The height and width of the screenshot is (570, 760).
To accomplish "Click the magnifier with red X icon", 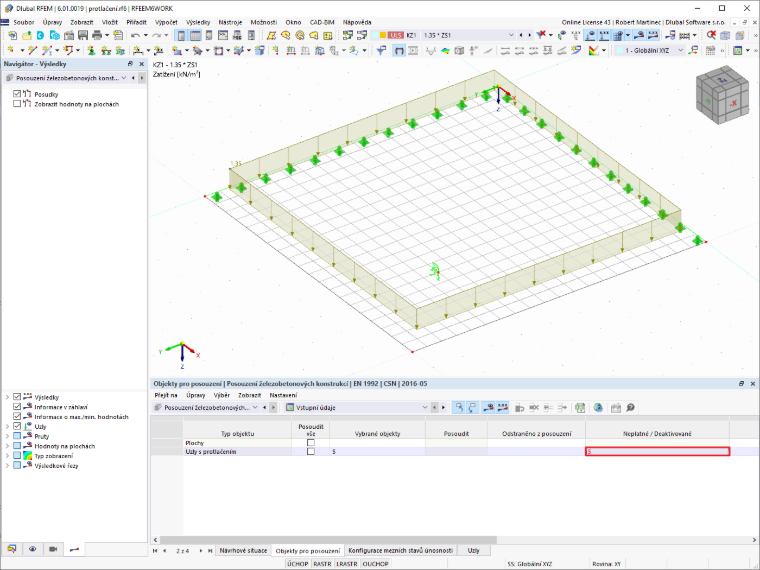I will pos(711,35).
